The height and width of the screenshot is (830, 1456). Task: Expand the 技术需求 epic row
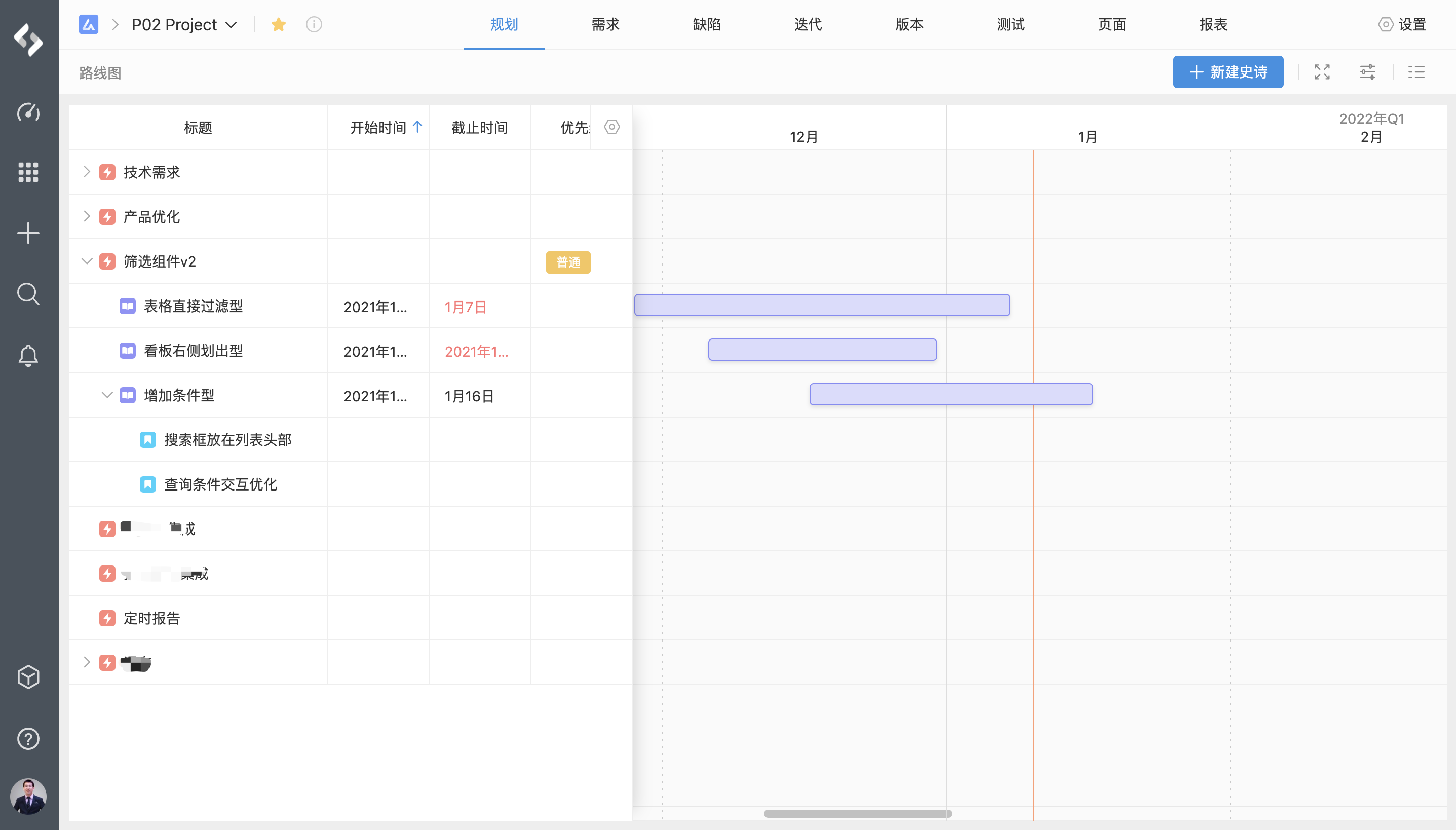click(87, 172)
